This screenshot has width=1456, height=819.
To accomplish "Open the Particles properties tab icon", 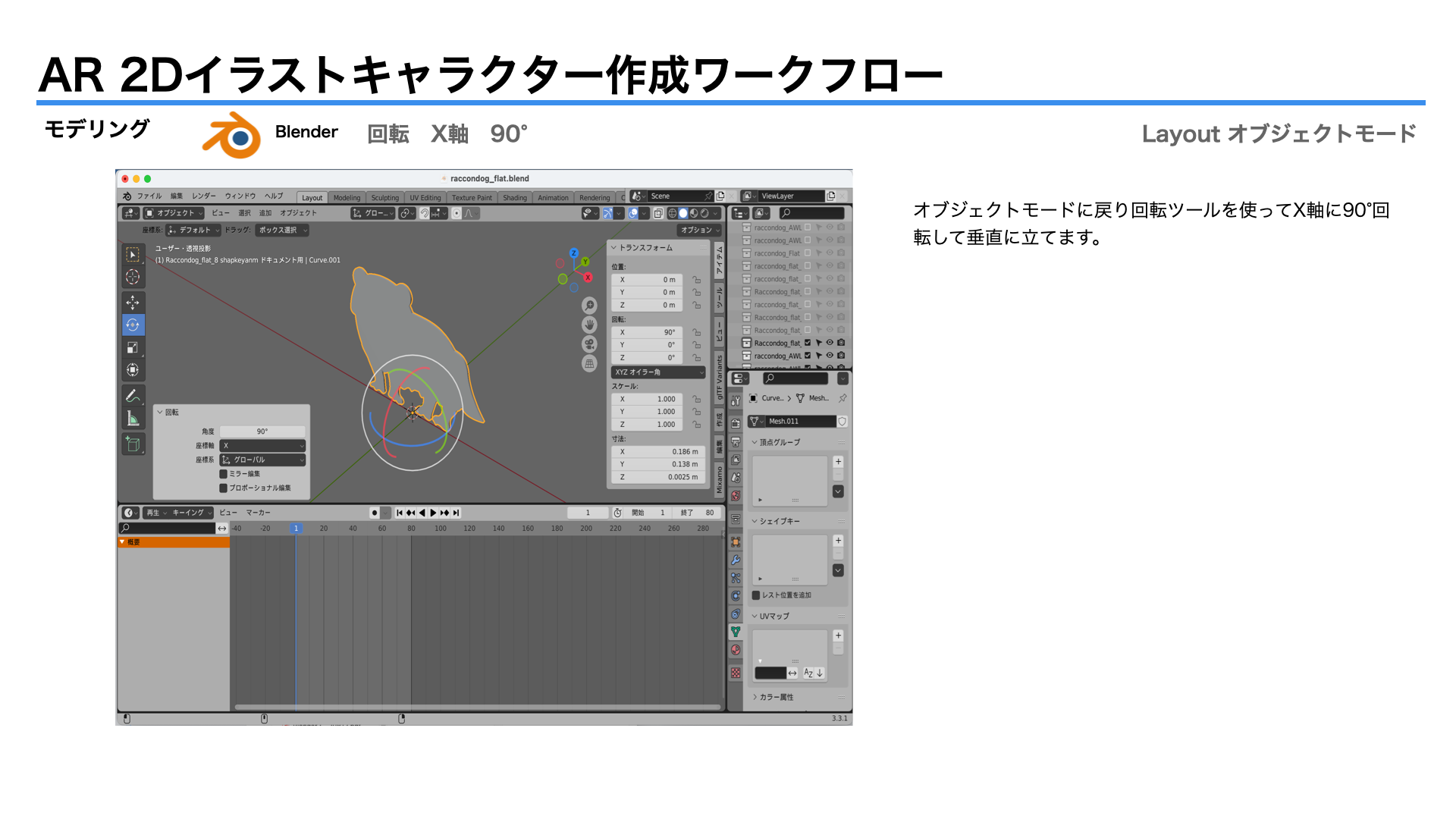I will click(736, 578).
